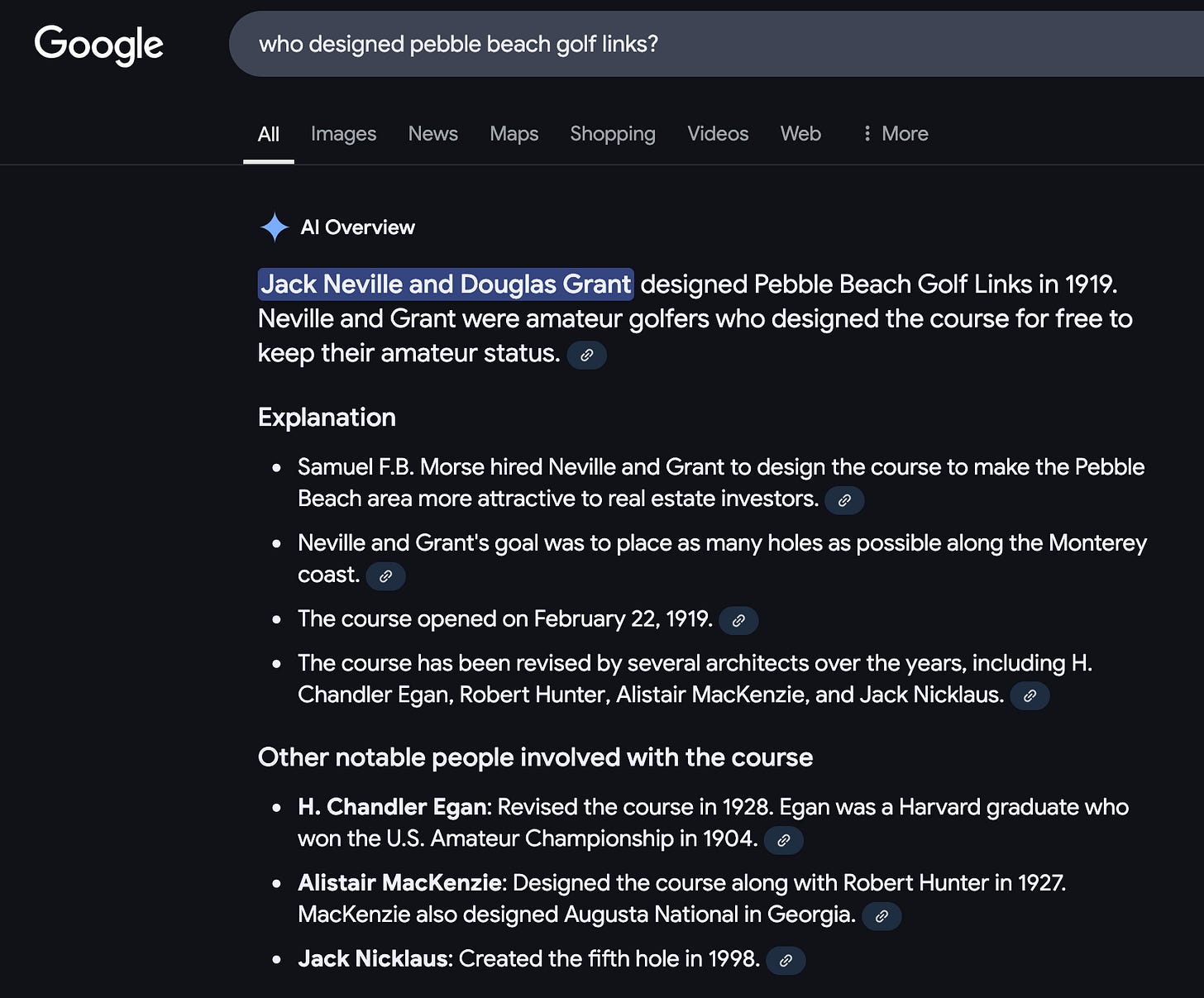Switch to the Images tab

click(343, 134)
